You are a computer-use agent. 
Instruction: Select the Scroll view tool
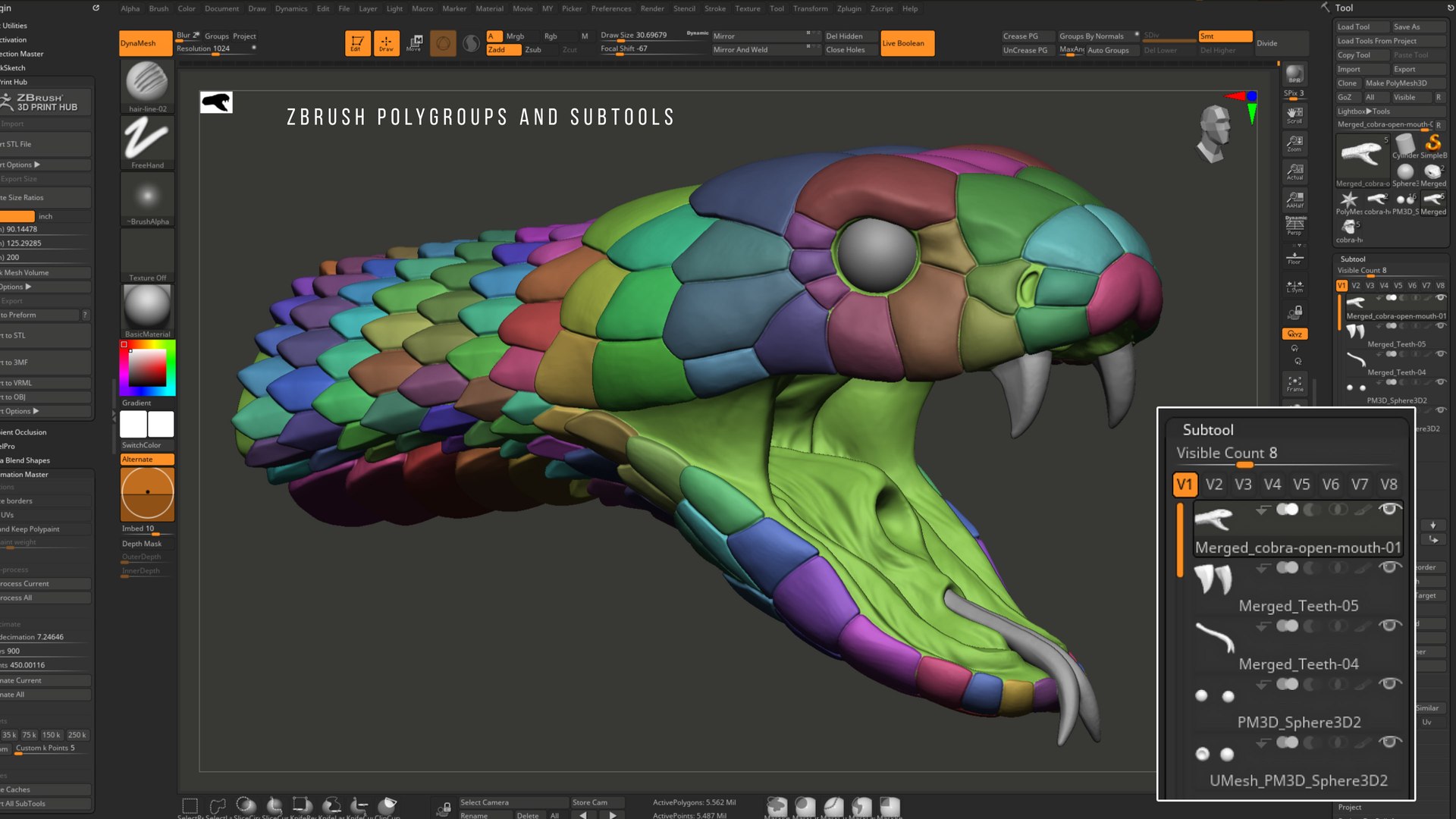tap(1294, 115)
